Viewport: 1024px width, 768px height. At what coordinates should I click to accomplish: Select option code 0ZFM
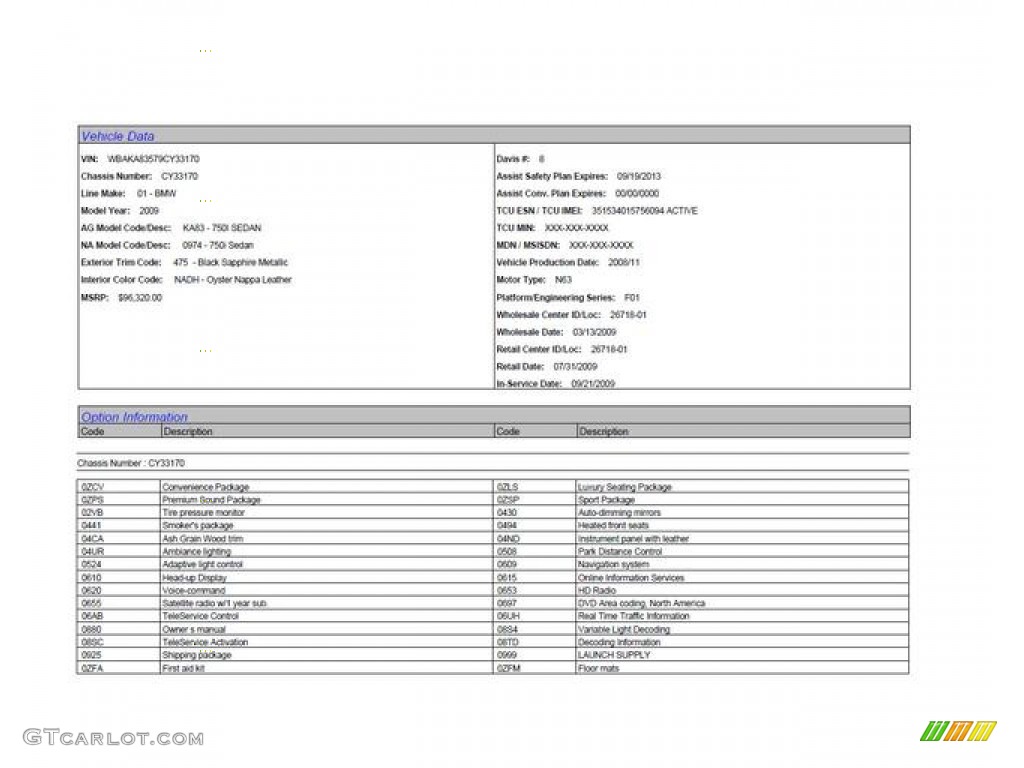508,669
